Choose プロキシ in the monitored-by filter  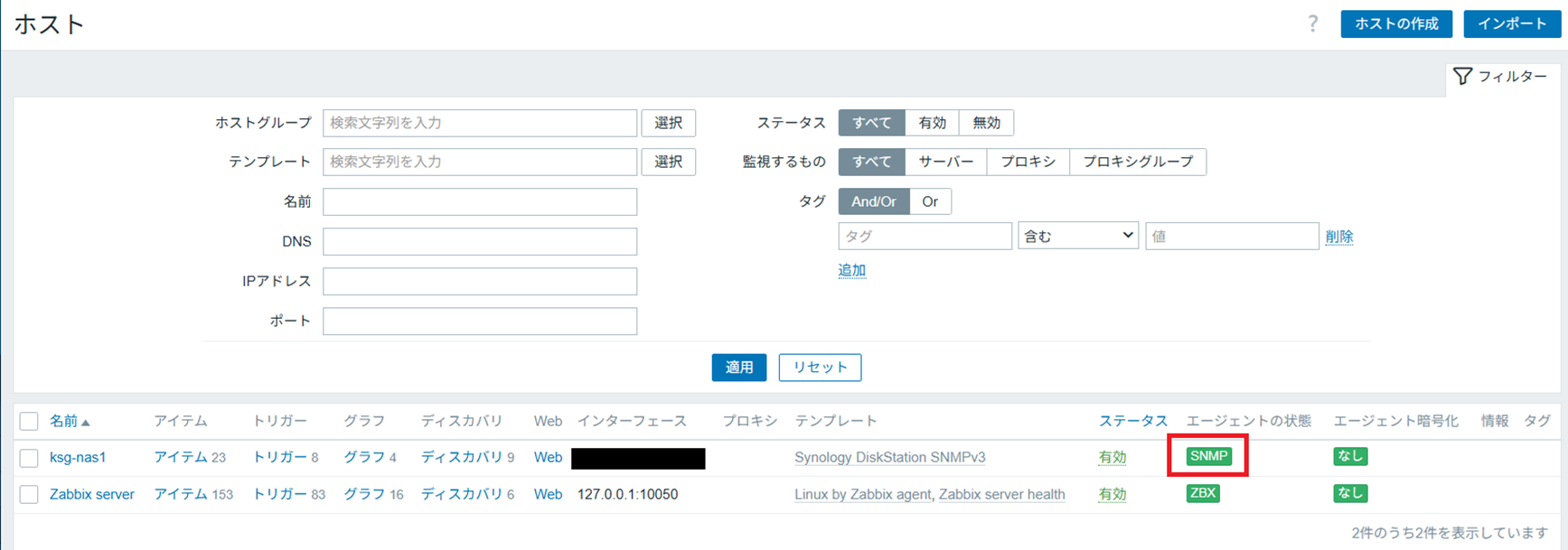click(x=1028, y=162)
